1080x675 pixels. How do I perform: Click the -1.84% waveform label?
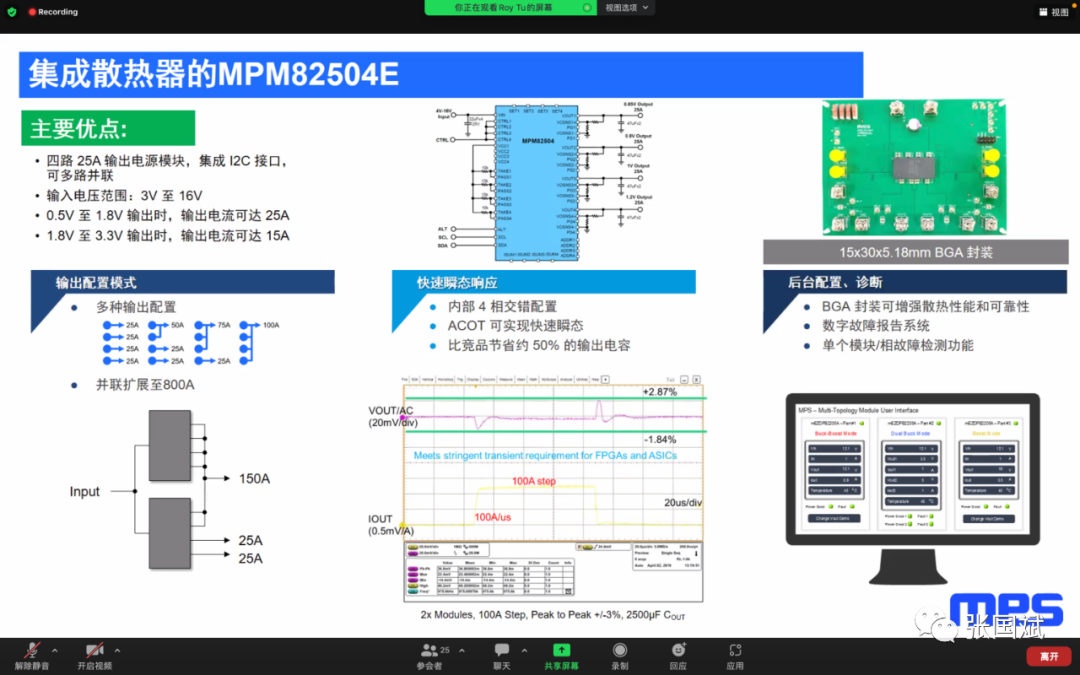click(660, 439)
